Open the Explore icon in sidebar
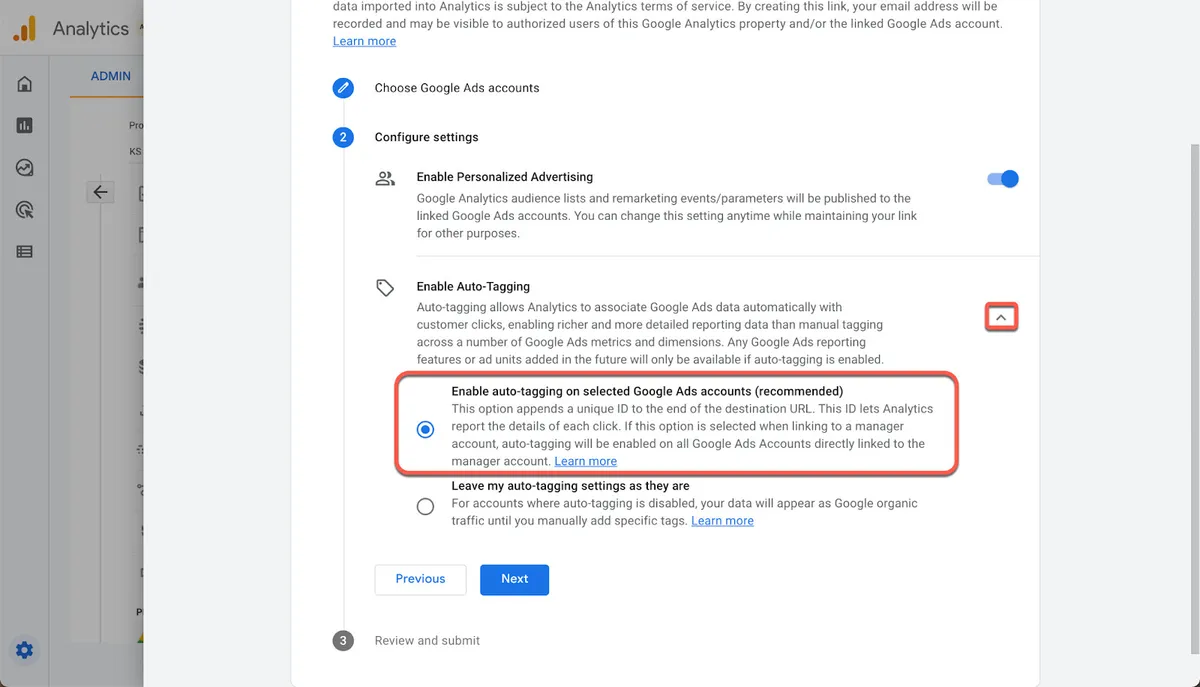The width and height of the screenshot is (1200, 687). click(25, 168)
